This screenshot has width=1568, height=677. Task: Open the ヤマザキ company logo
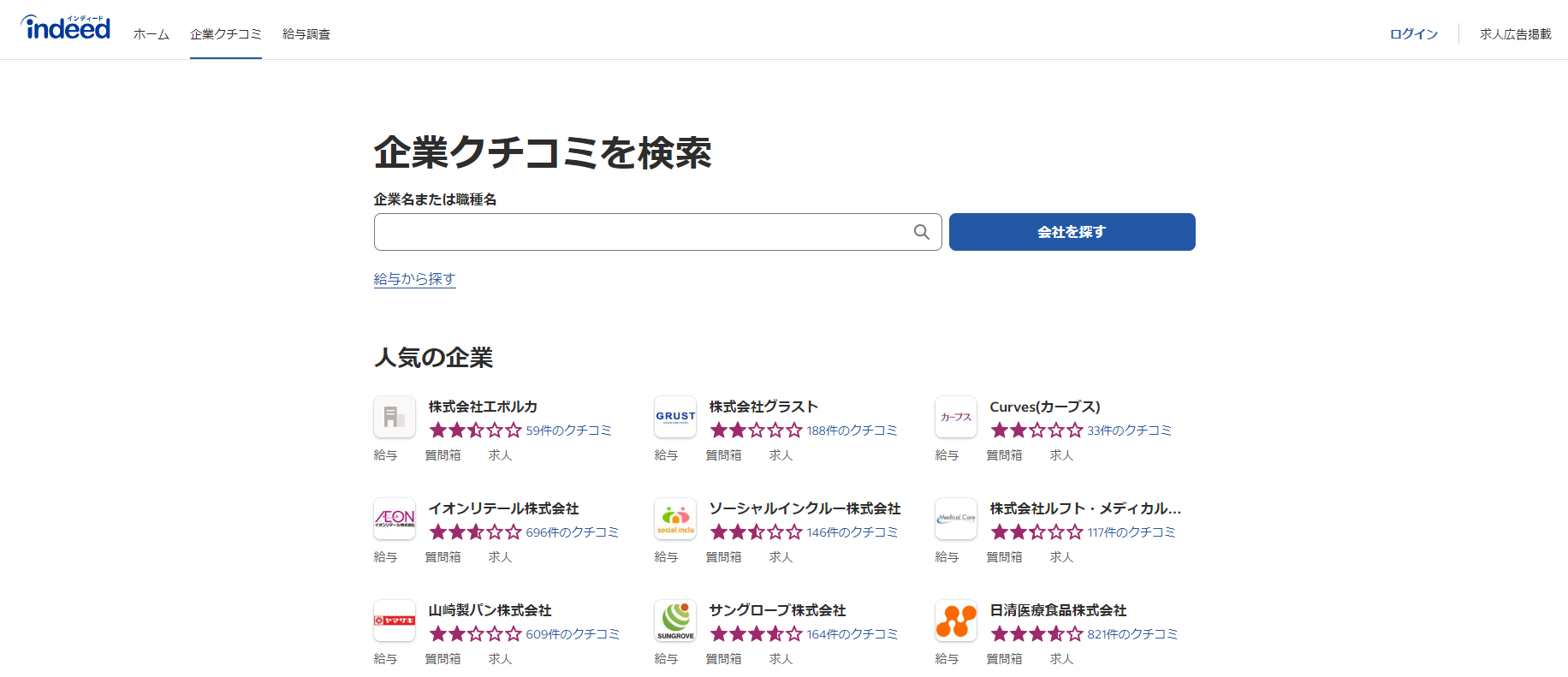[395, 621]
